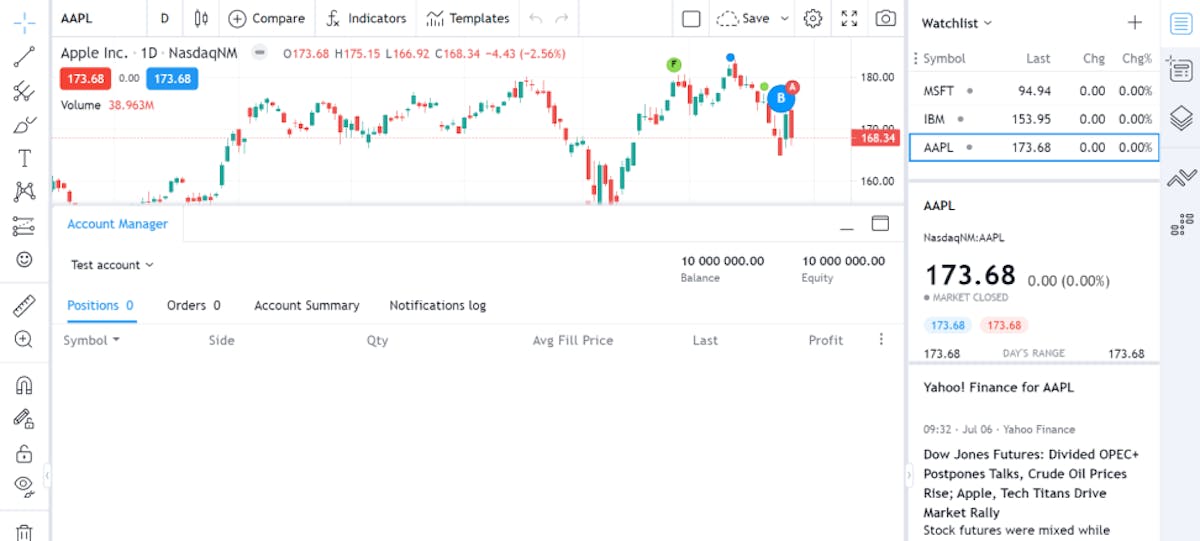Open the XABCD pattern tools
The width and height of the screenshot is (1200, 541).
pyautogui.click(x=24, y=192)
